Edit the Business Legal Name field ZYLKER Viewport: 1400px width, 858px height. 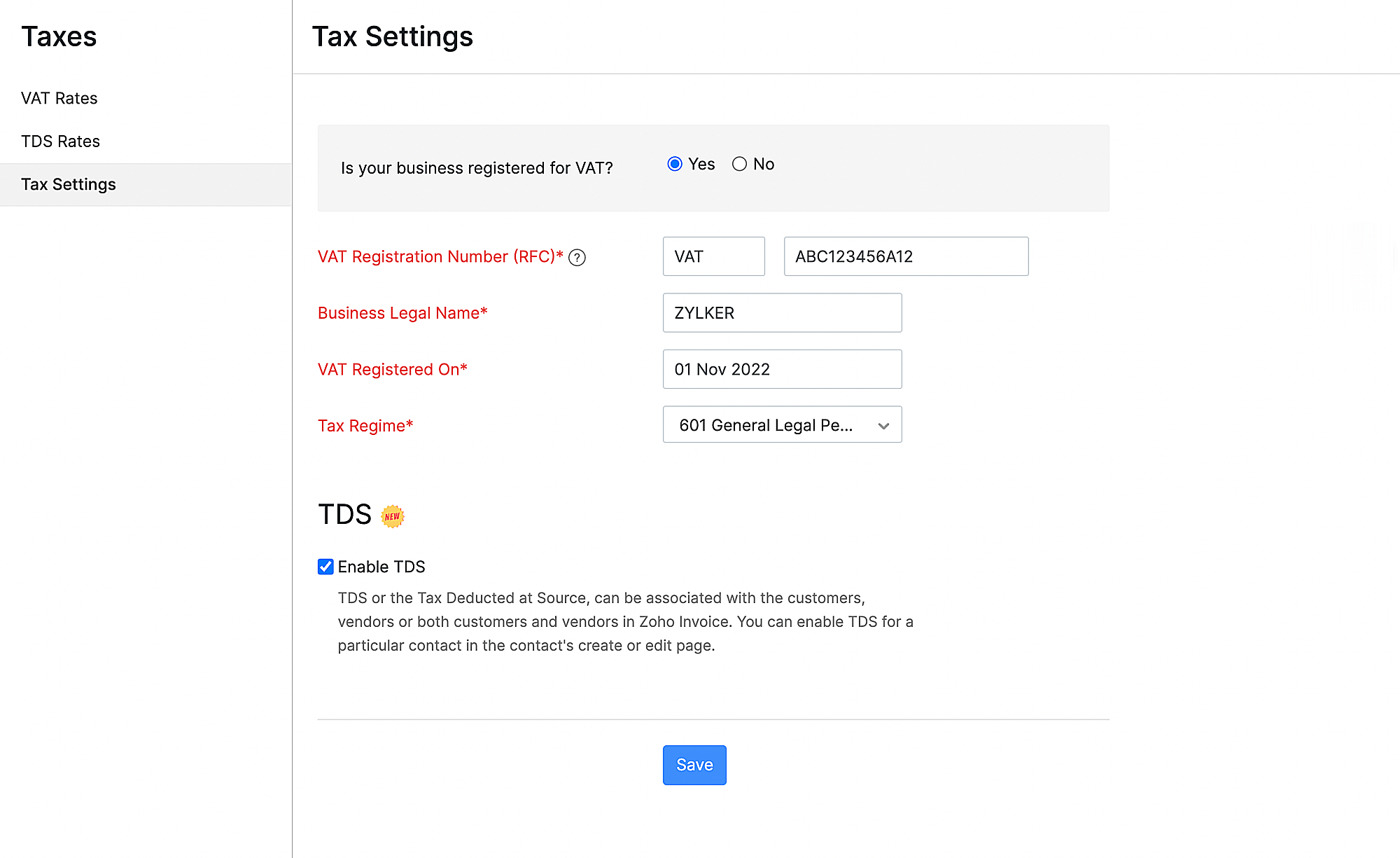click(782, 313)
